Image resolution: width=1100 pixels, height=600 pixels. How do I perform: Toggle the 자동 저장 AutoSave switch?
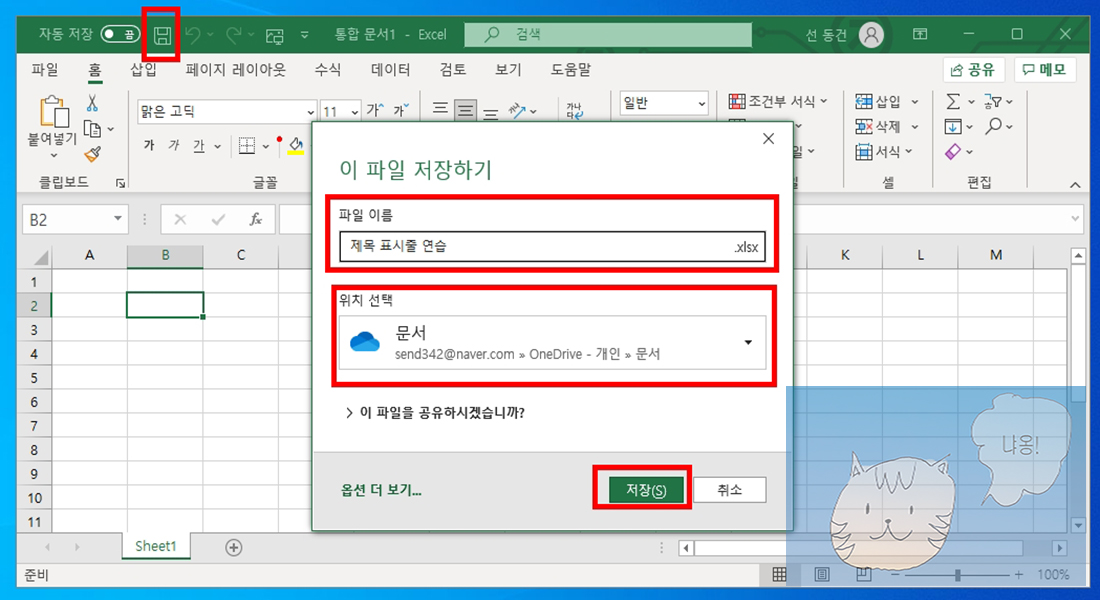click(x=120, y=34)
